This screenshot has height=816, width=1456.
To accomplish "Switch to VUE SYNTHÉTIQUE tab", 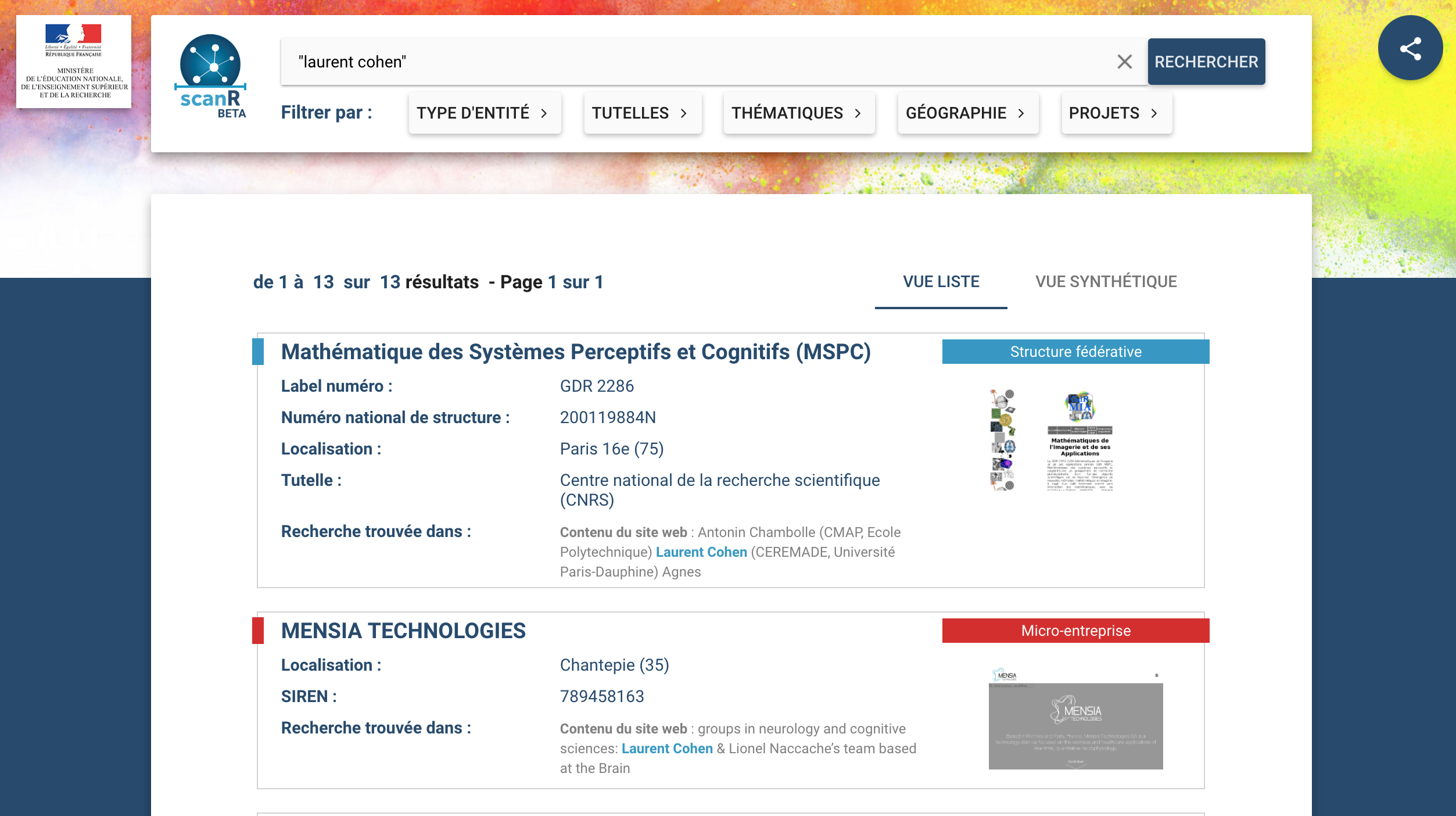I will click(1106, 282).
